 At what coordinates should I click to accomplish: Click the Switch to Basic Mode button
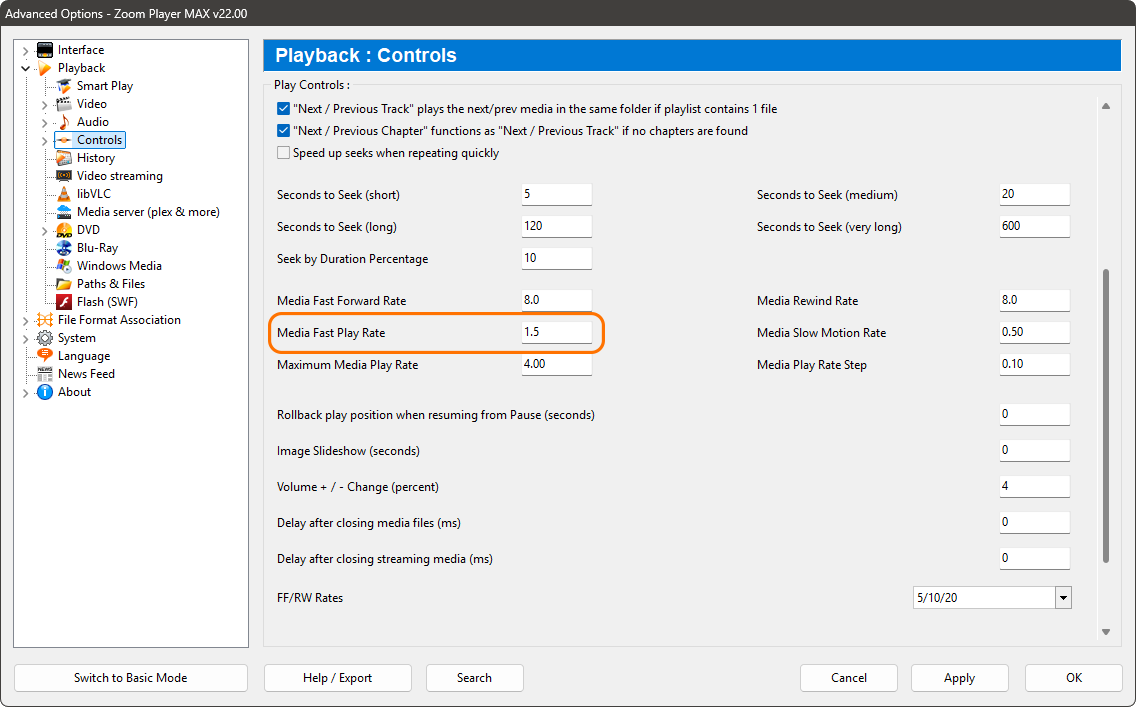point(130,677)
